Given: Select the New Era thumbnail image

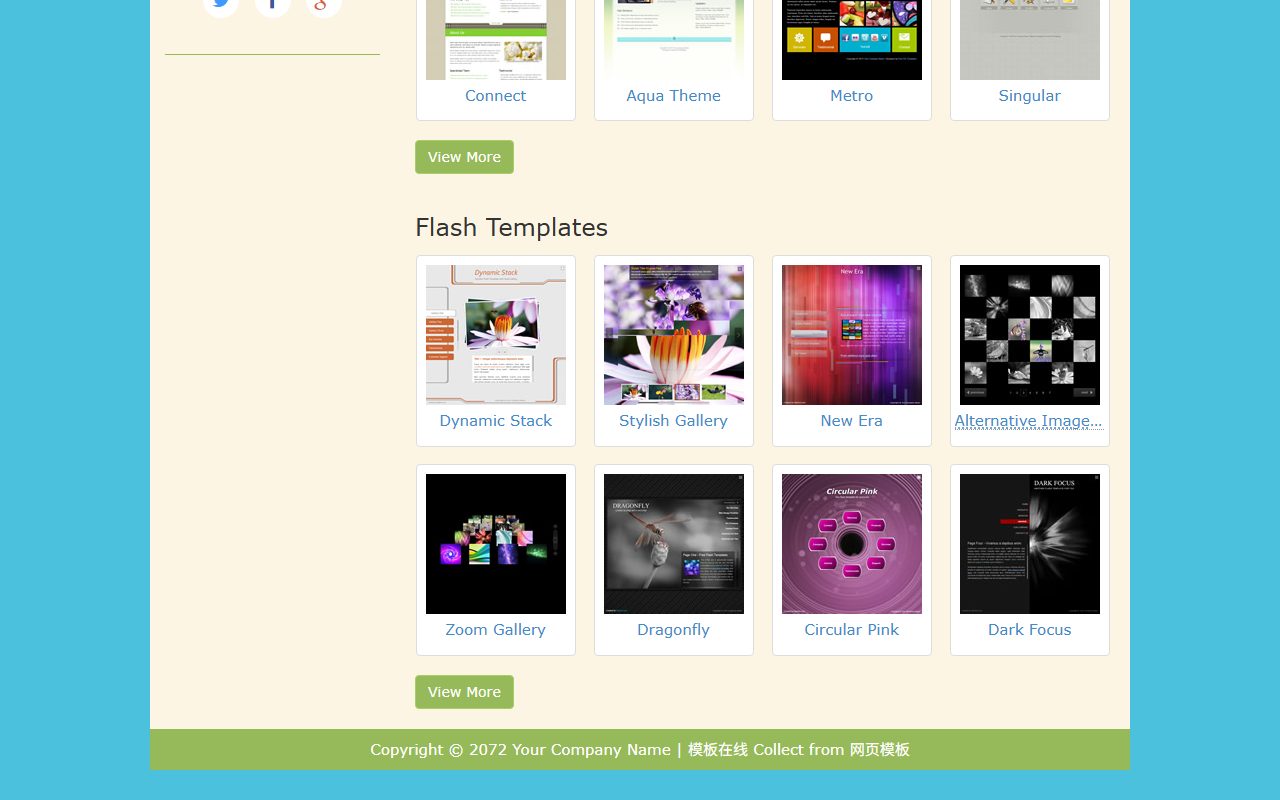Looking at the screenshot, I should coord(852,335).
